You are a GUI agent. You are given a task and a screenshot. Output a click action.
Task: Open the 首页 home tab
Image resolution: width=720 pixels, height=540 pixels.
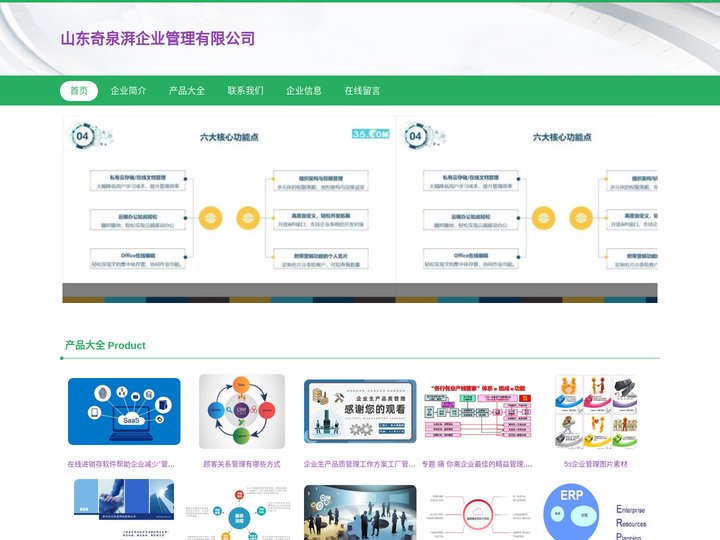point(79,90)
